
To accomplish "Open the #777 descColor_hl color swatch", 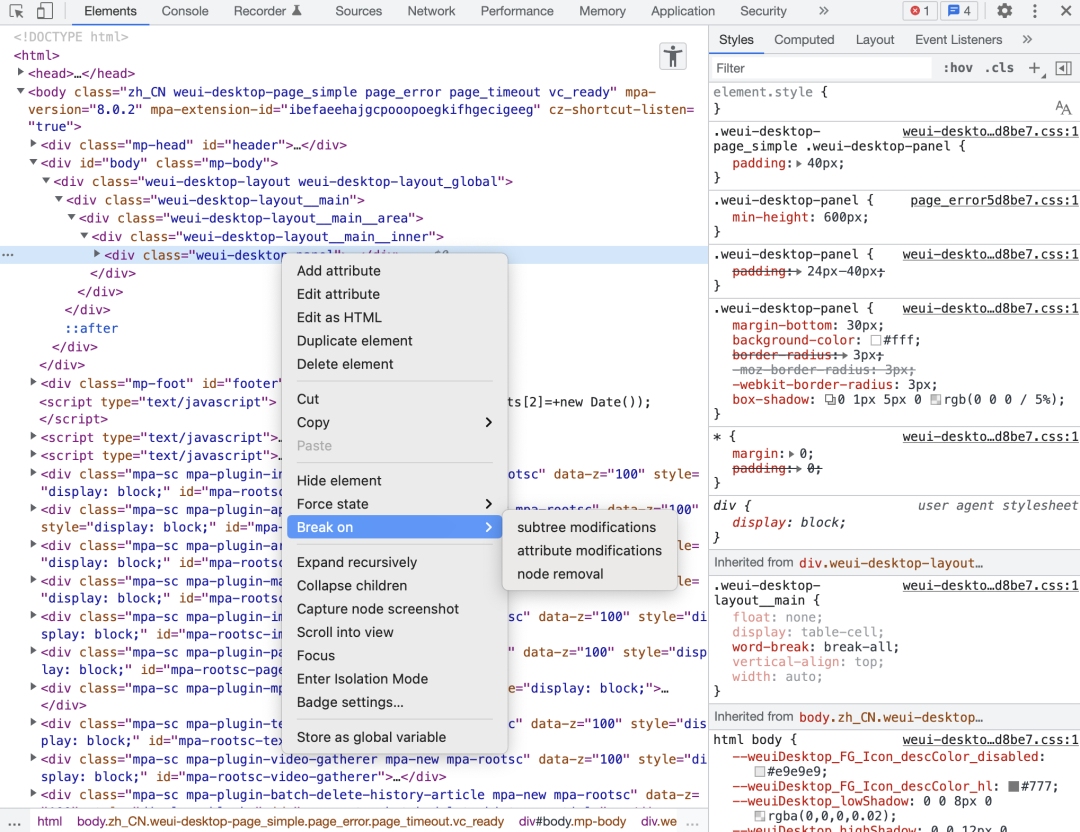I will coord(1013,787).
